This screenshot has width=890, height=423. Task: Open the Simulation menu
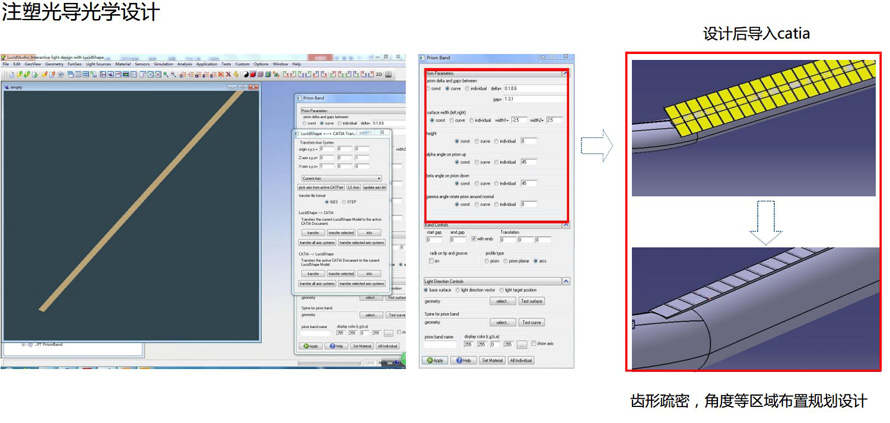(162, 64)
